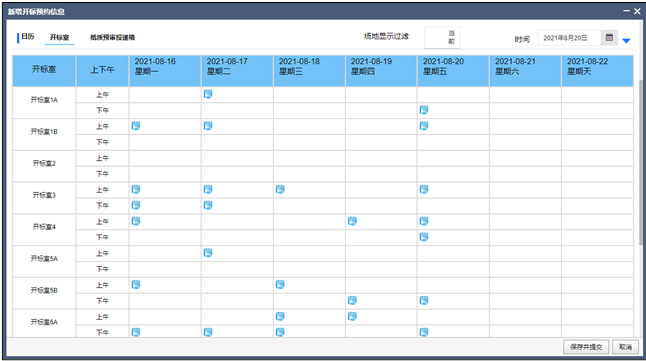Open 开标室6A 上午 booking on 2021-08-18

[280, 316]
